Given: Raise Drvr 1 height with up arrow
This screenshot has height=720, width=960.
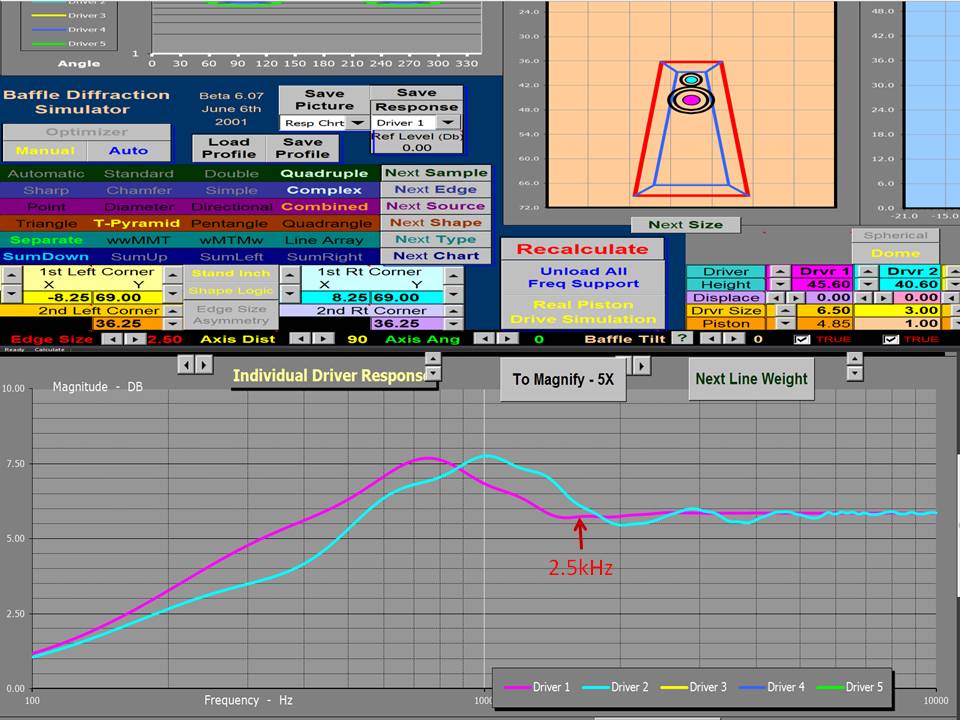Looking at the screenshot, I should pyautogui.click(x=779, y=271).
